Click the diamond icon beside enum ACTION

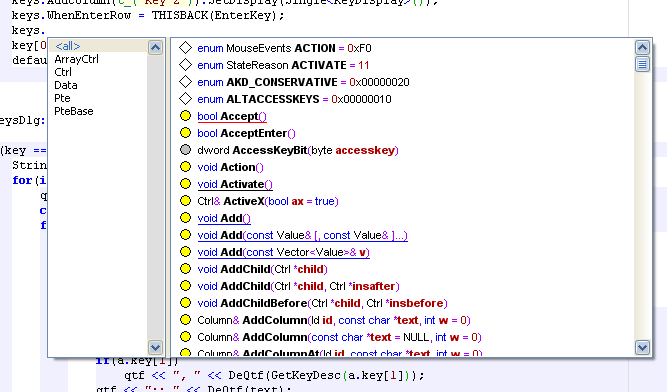click(185, 48)
